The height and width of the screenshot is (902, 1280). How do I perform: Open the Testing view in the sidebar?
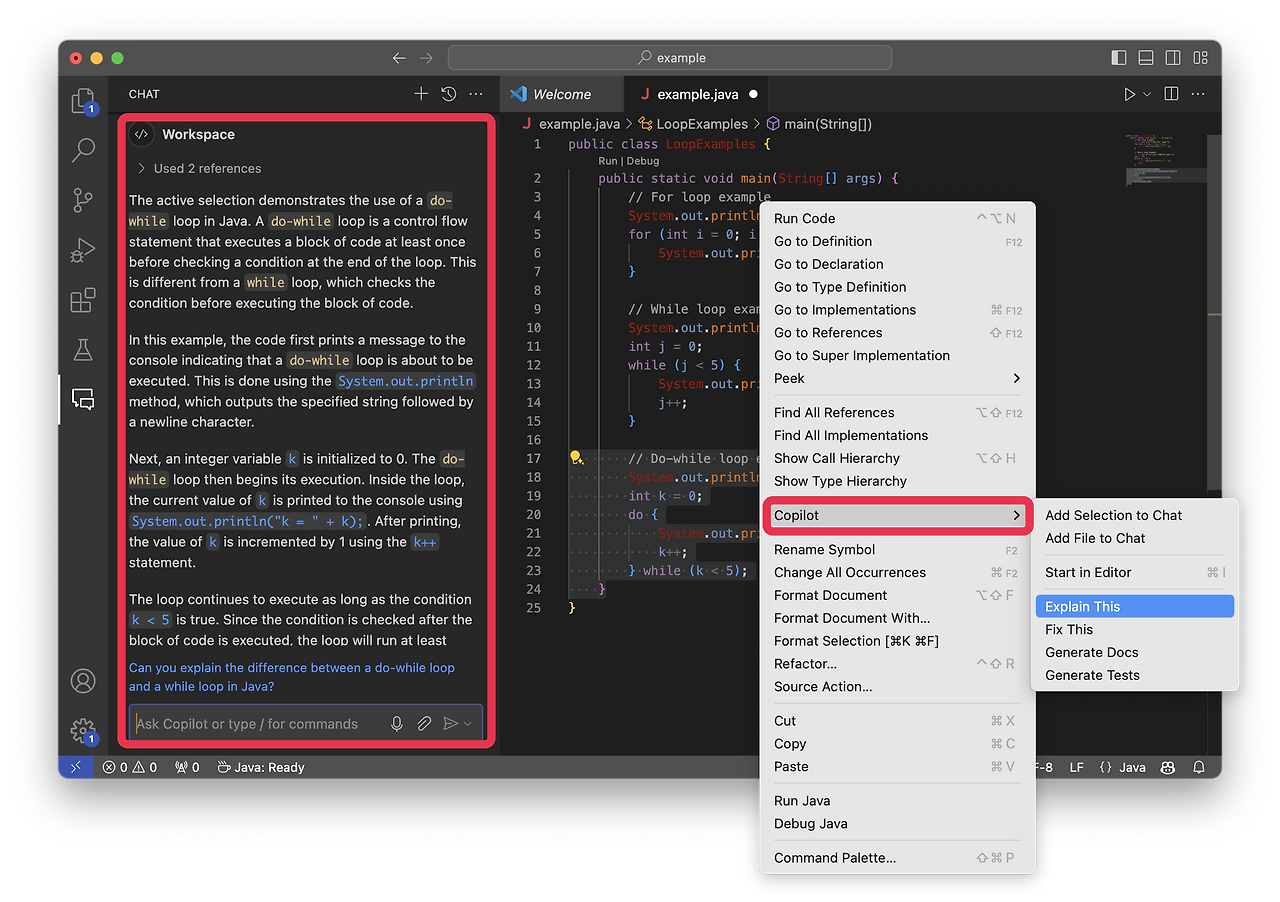tap(83, 350)
